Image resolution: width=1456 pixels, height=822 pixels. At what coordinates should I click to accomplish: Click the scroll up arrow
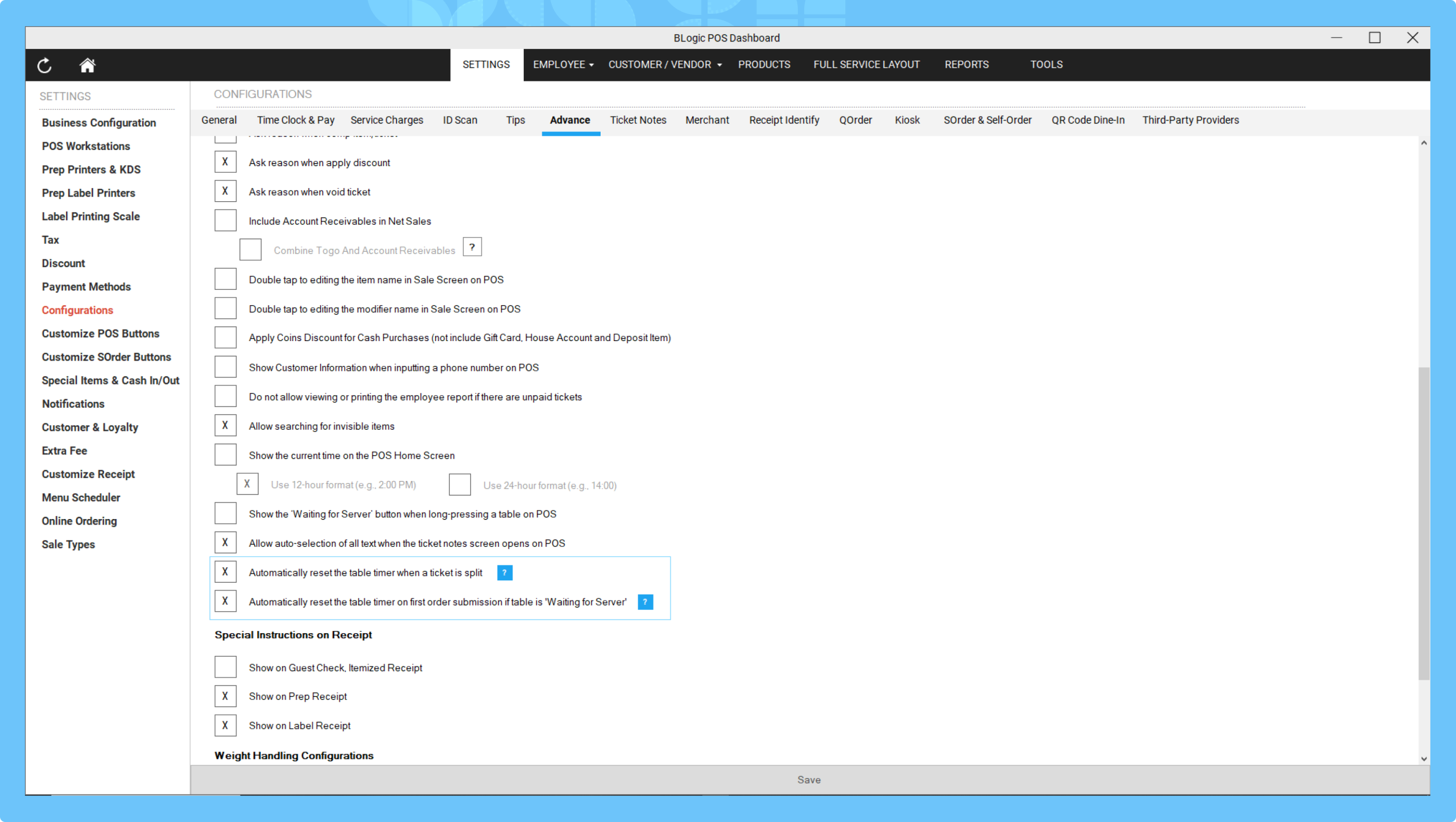pyautogui.click(x=1424, y=143)
